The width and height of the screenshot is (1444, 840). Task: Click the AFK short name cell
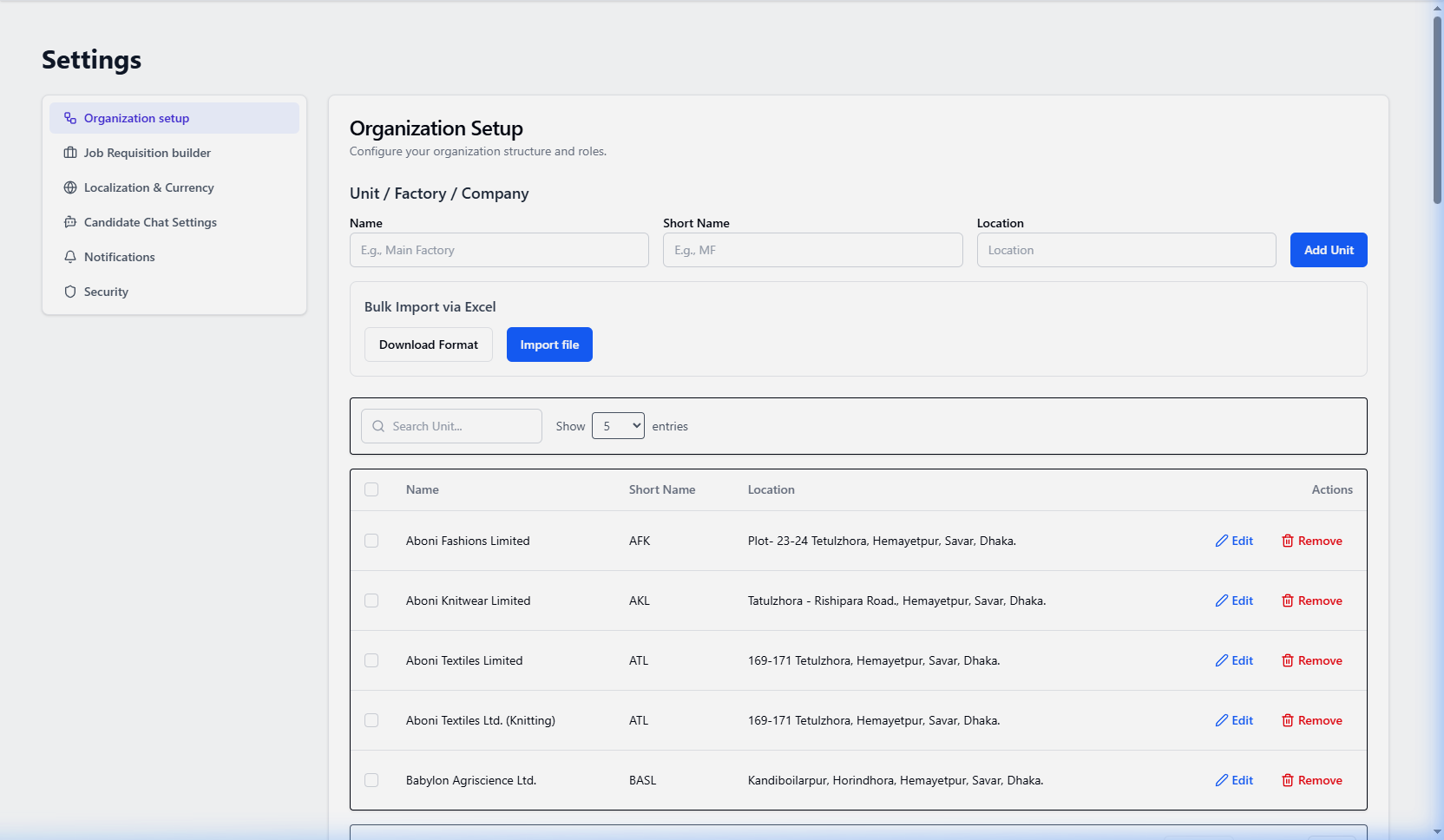pos(640,541)
